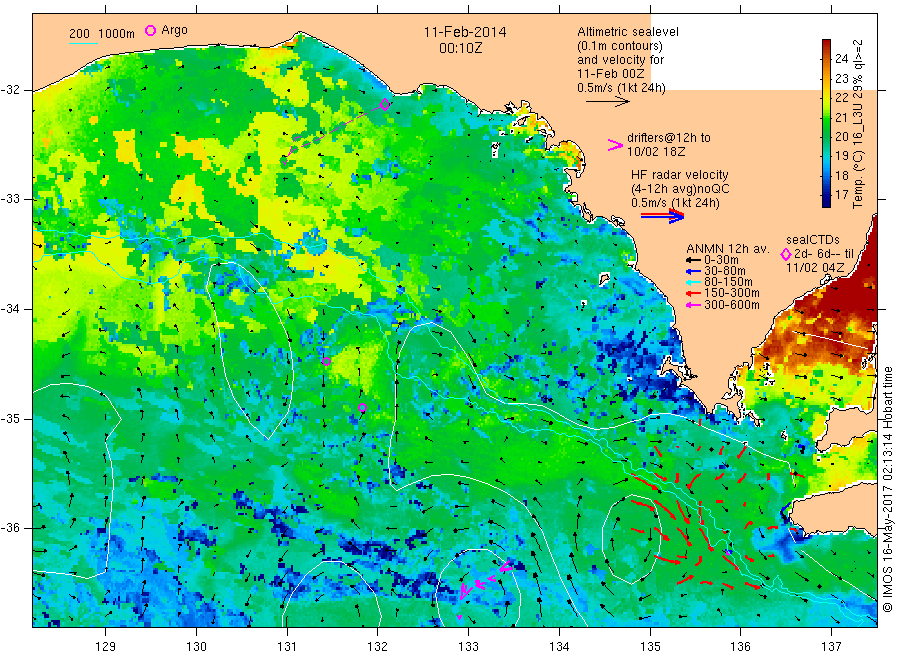Click the '11/02 04Z' sealCTD time text
The width and height of the screenshot is (900, 660).
tap(815, 268)
